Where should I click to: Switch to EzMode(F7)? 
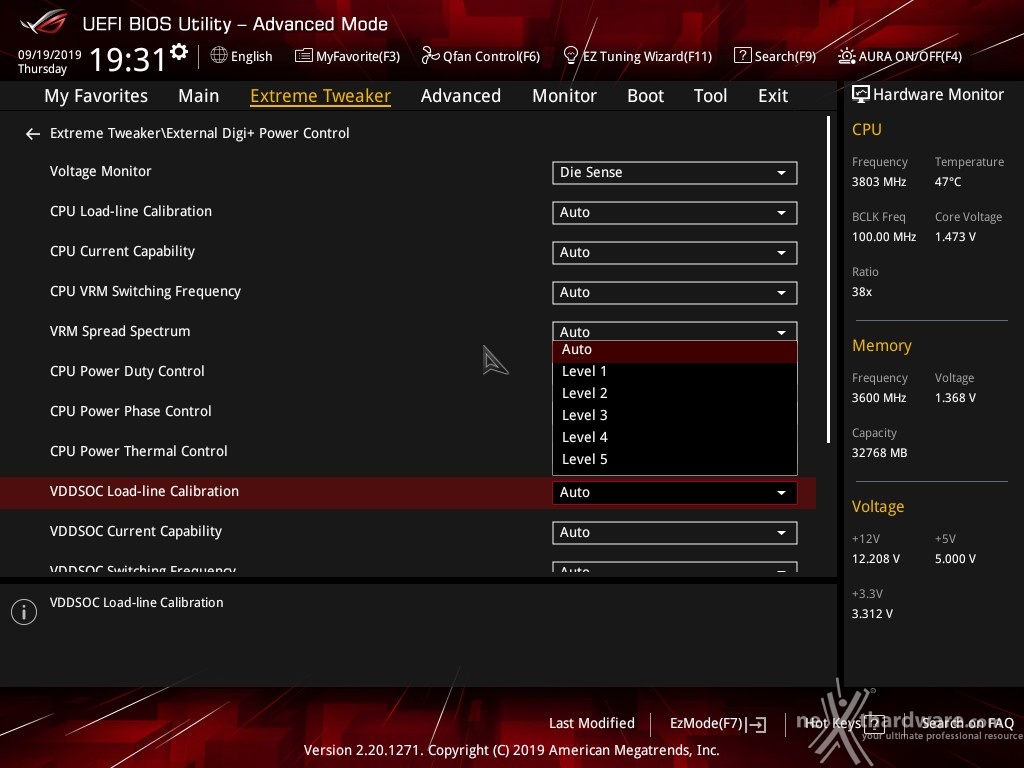[x=718, y=724]
